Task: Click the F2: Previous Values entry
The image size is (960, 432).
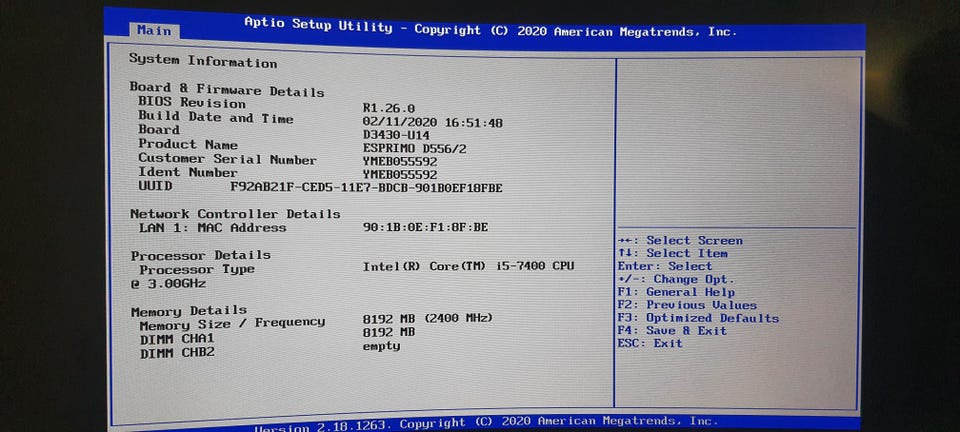Action: (687, 305)
